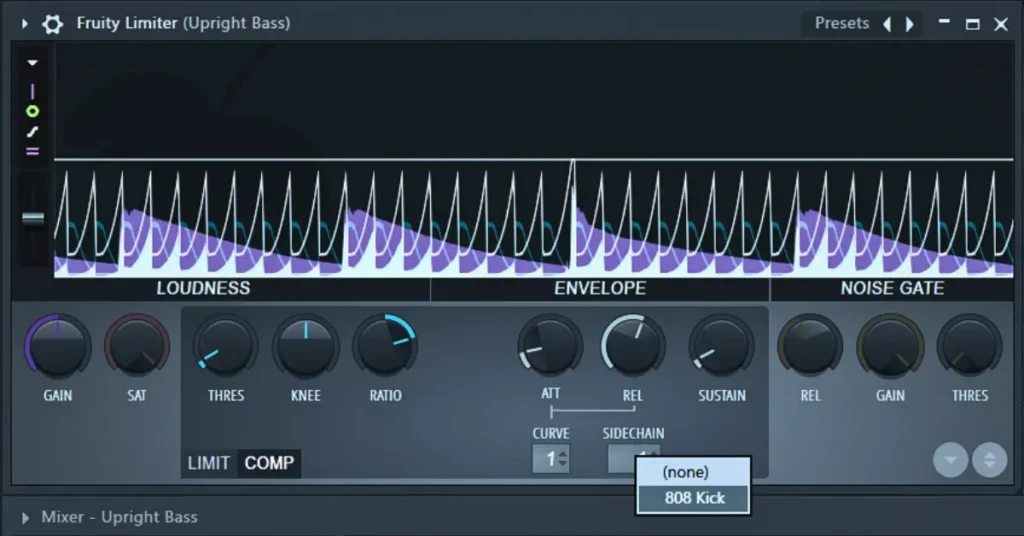
Task: Expand the plugin menu arrow beside gear
Action: click(25, 24)
